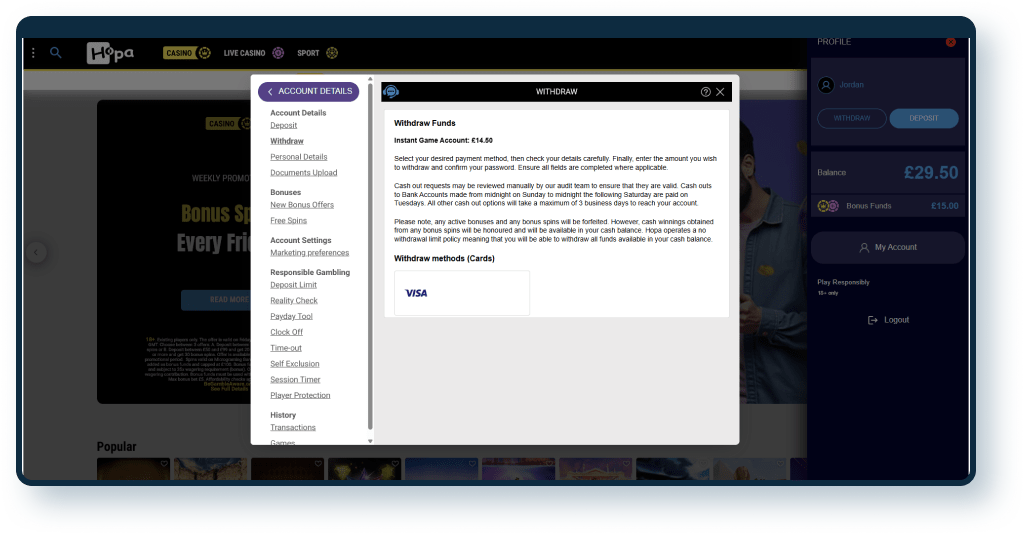Go back via Account Details chevron
The width and height of the screenshot is (1024, 534).
click(270, 92)
